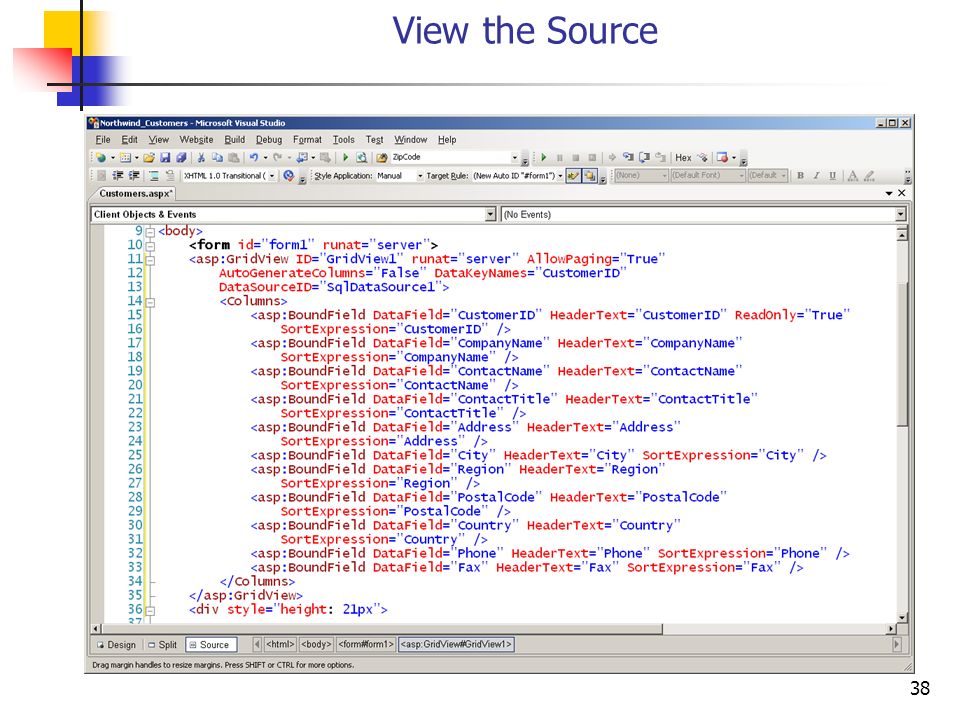Toggle Hex display in the debug toolbar
The image size is (960, 720).
(x=683, y=158)
